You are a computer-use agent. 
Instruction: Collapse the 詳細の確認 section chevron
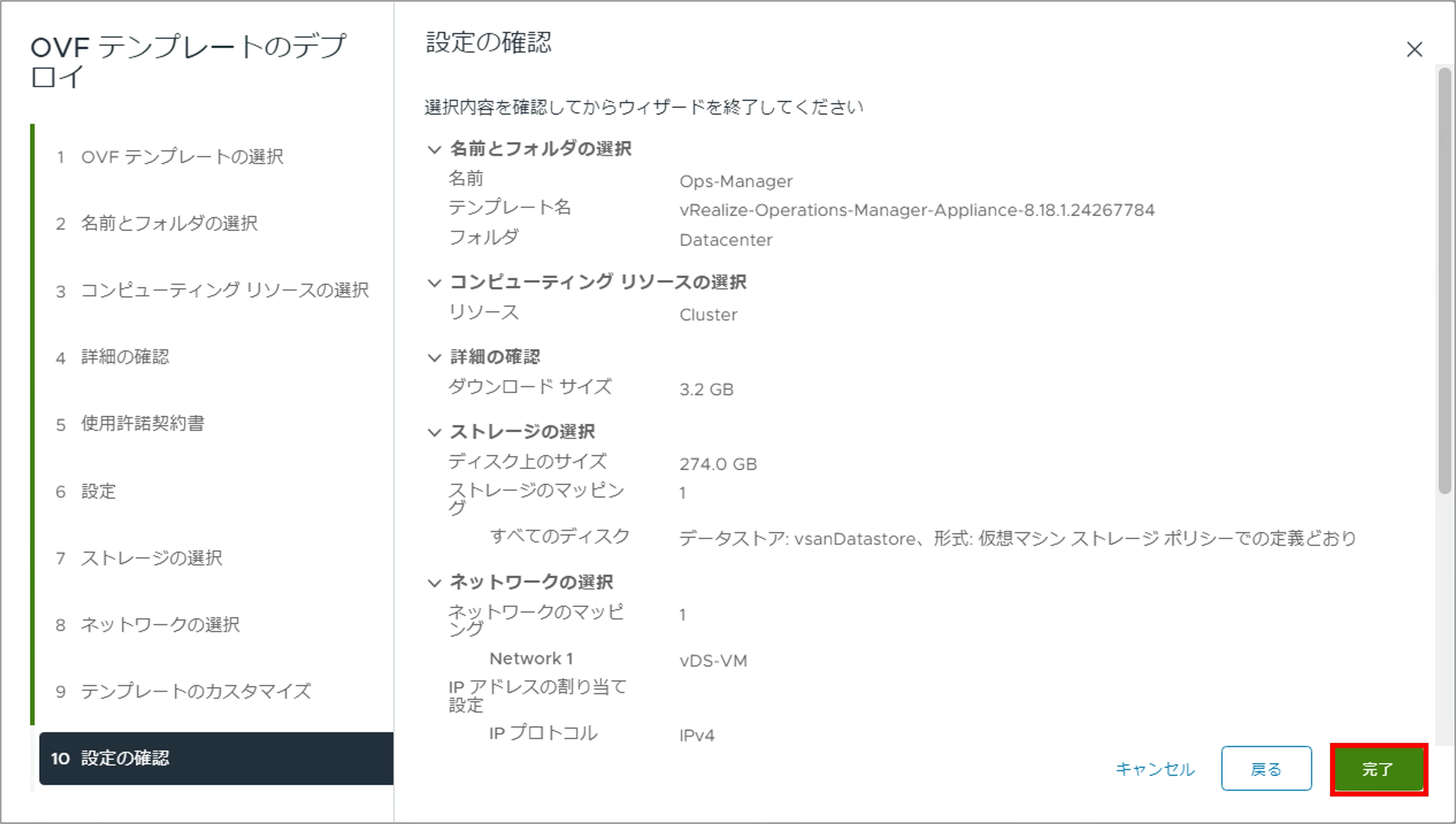tap(434, 358)
